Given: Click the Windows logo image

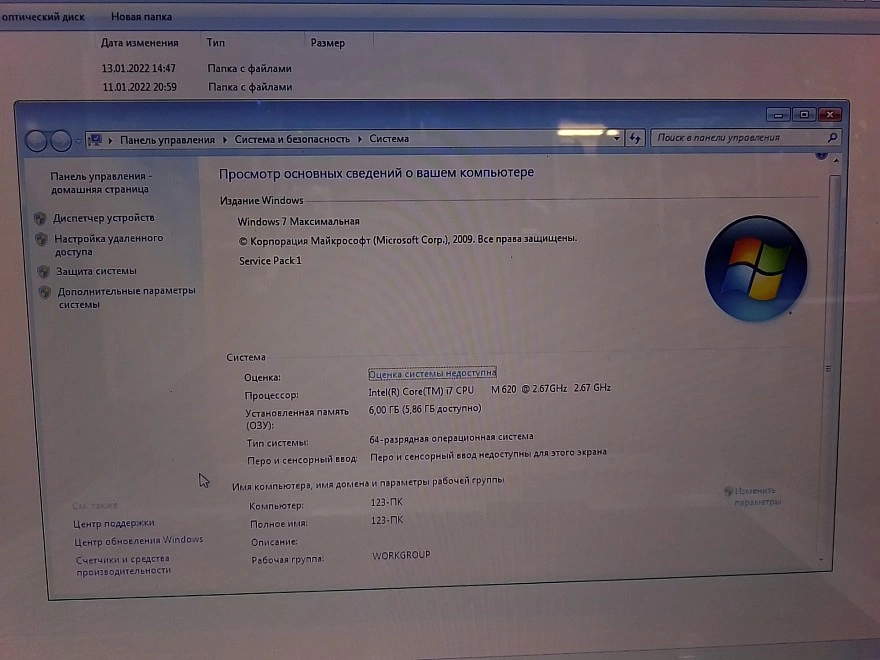Looking at the screenshot, I should (x=755, y=268).
